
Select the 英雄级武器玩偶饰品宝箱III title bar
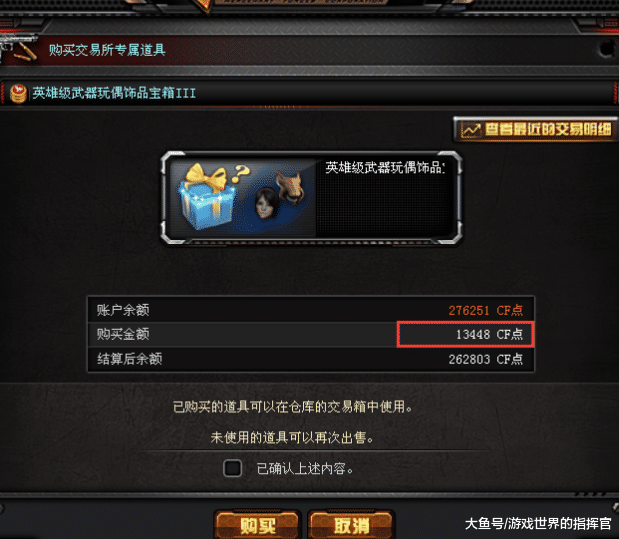tap(310, 93)
